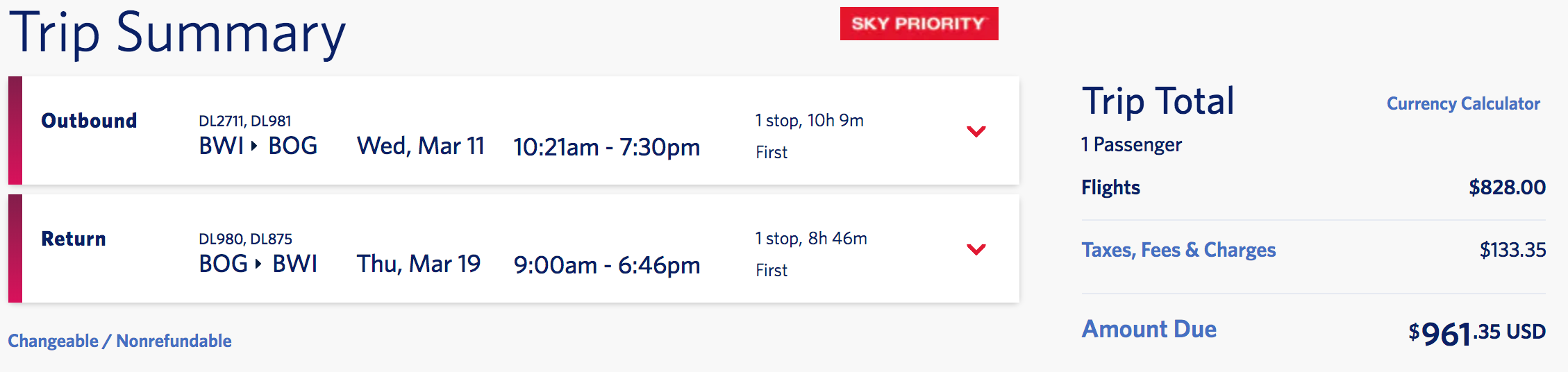Click the $961.35 USD total amount
This screenshot has width=1568, height=372.
click(x=1476, y=333)
